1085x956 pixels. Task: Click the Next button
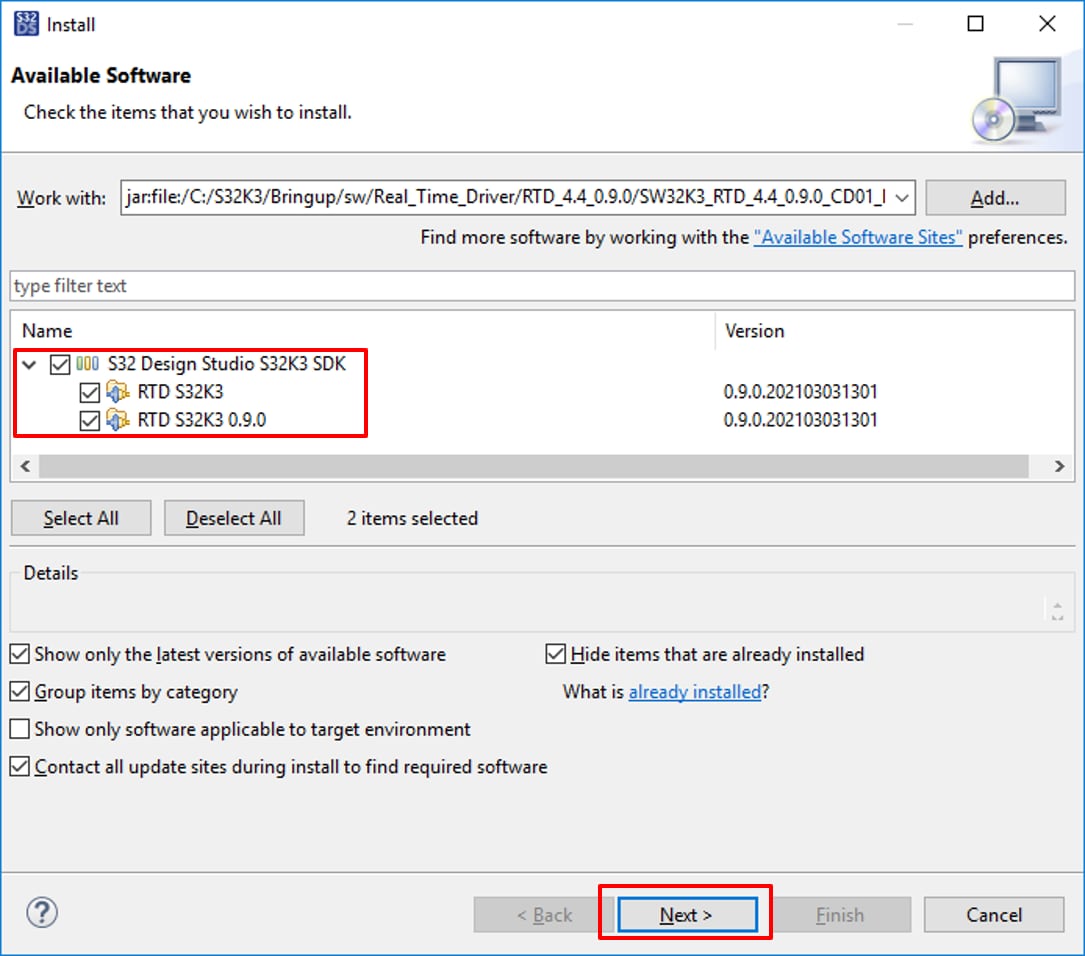686,915
